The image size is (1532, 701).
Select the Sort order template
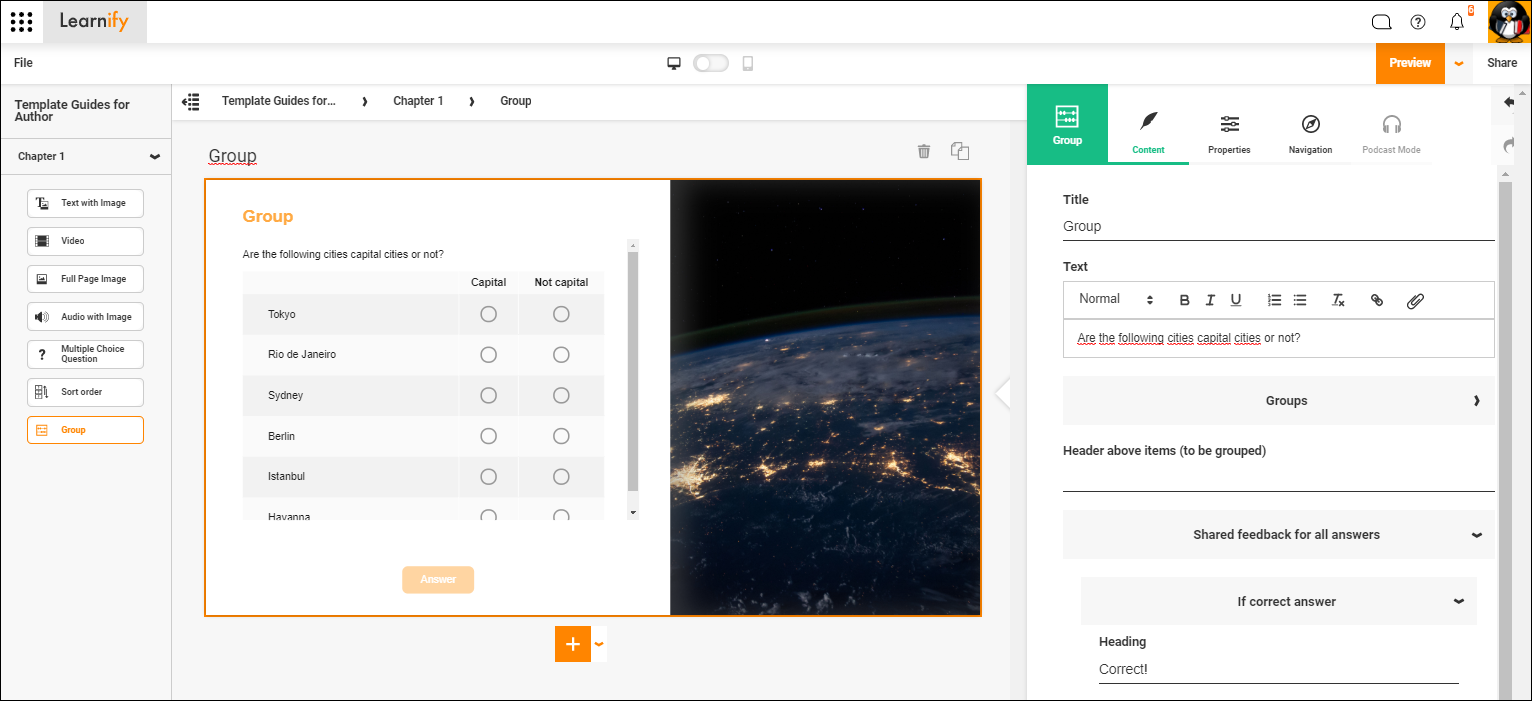[x=85, y=392]
